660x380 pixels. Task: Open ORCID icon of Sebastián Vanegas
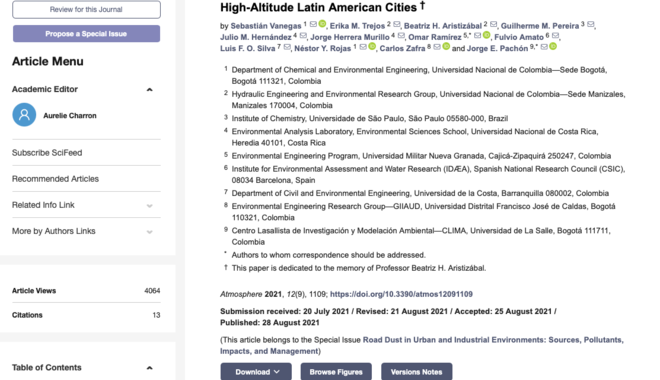tap(322, 24)
